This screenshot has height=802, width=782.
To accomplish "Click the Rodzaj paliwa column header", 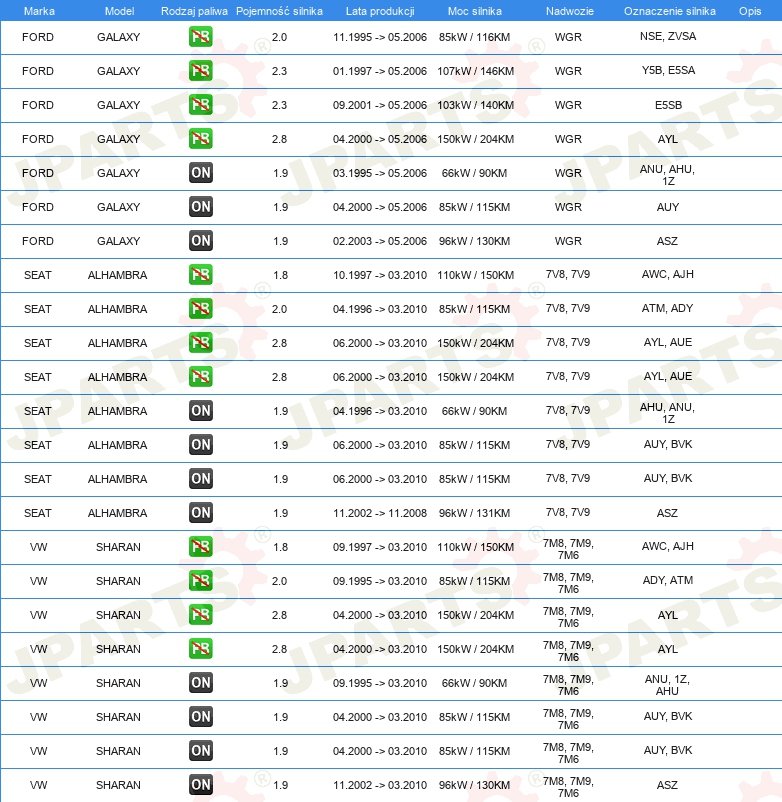I will tap(194, 11).
